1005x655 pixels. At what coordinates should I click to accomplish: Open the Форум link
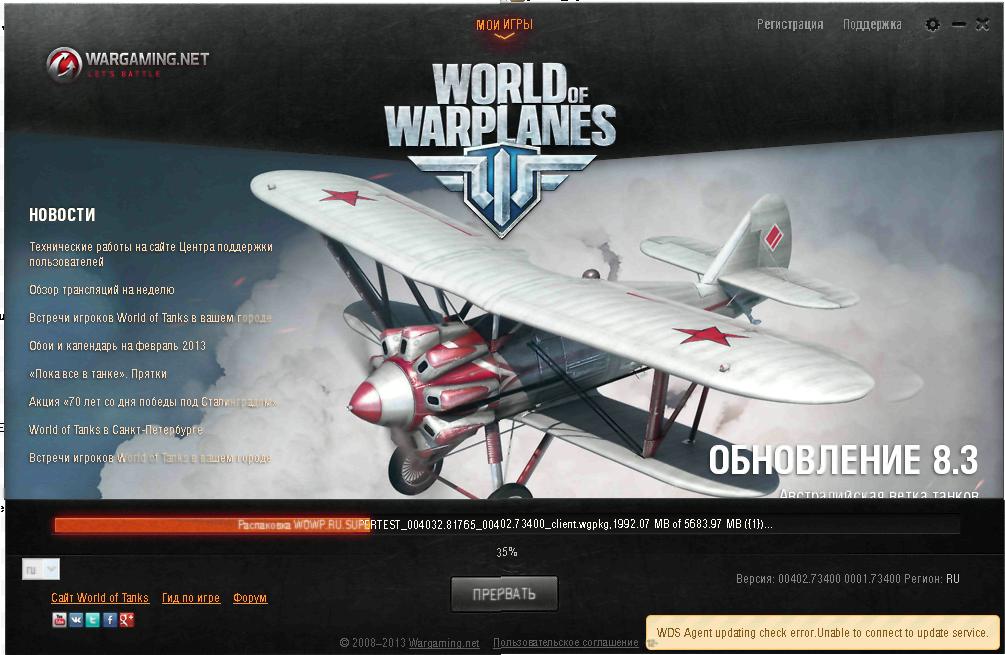[250, 598]
